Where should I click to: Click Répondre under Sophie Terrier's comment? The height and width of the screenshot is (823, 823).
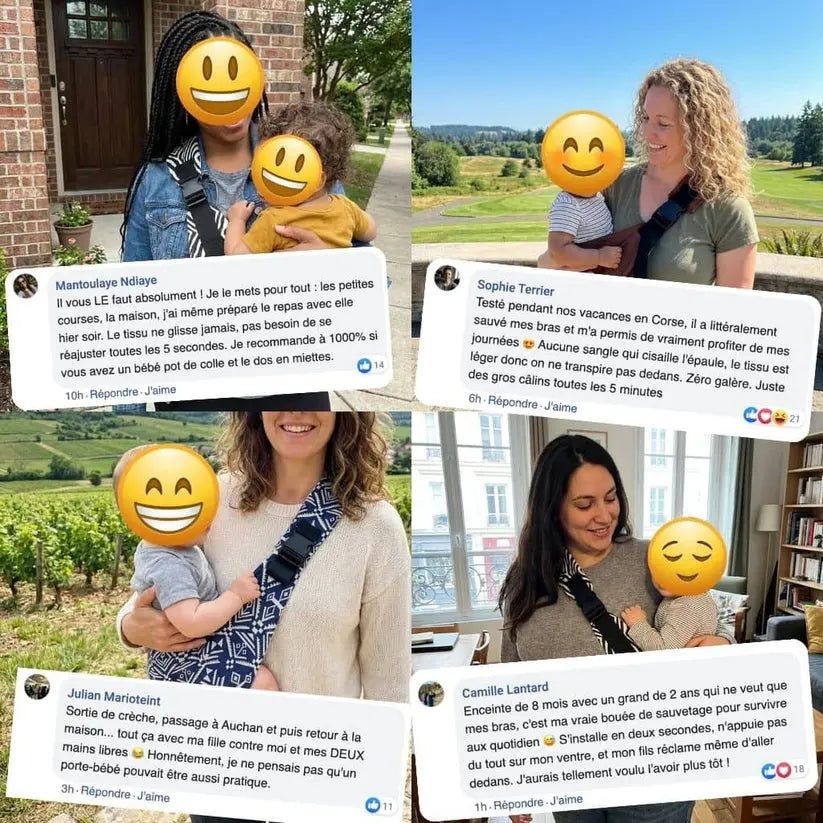click(513, 403)
